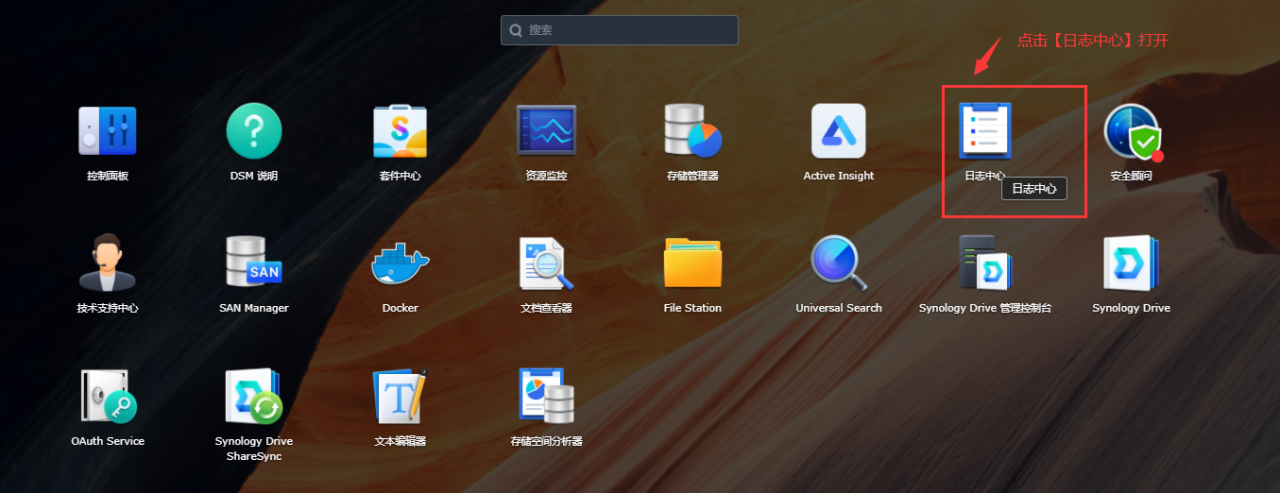Open File Station folder icon
Image resolution: width=1280 pixels, height=493 pixels.
click(692, 263)
